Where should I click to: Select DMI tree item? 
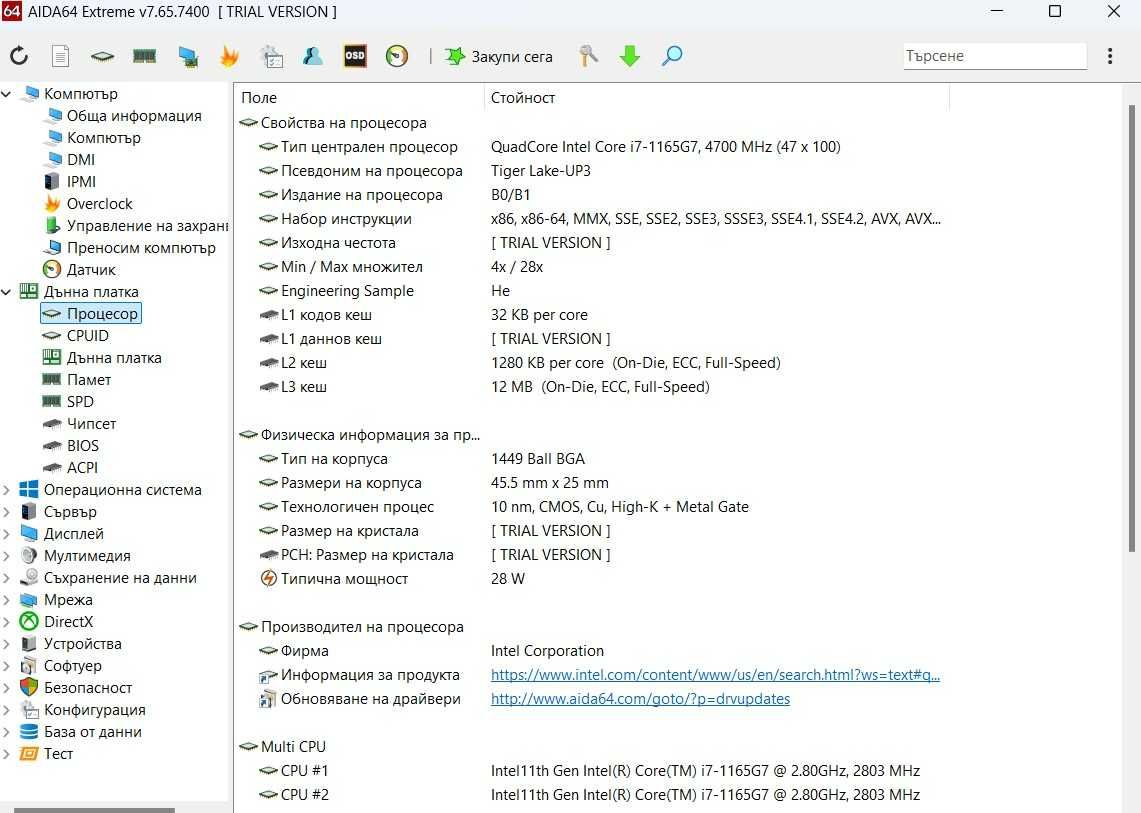(81, 159)
